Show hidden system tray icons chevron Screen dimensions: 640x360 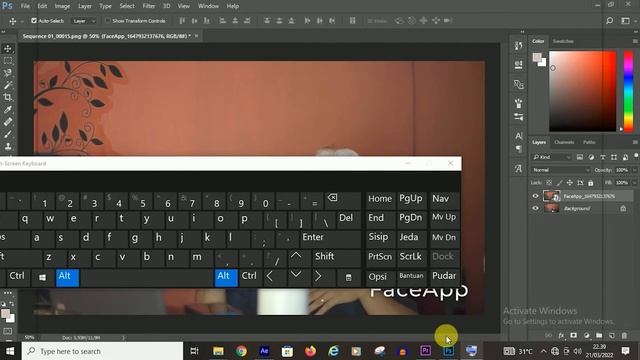[x=544, y=351]
